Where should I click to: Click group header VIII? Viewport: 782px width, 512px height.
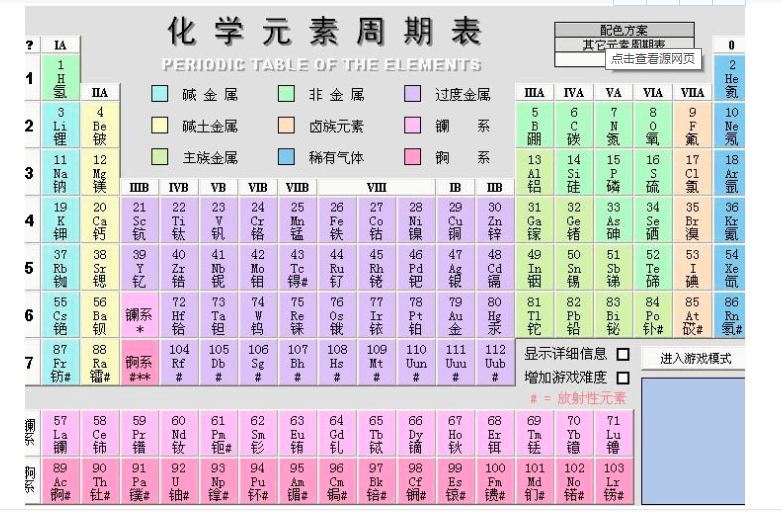tap(376, 187)
